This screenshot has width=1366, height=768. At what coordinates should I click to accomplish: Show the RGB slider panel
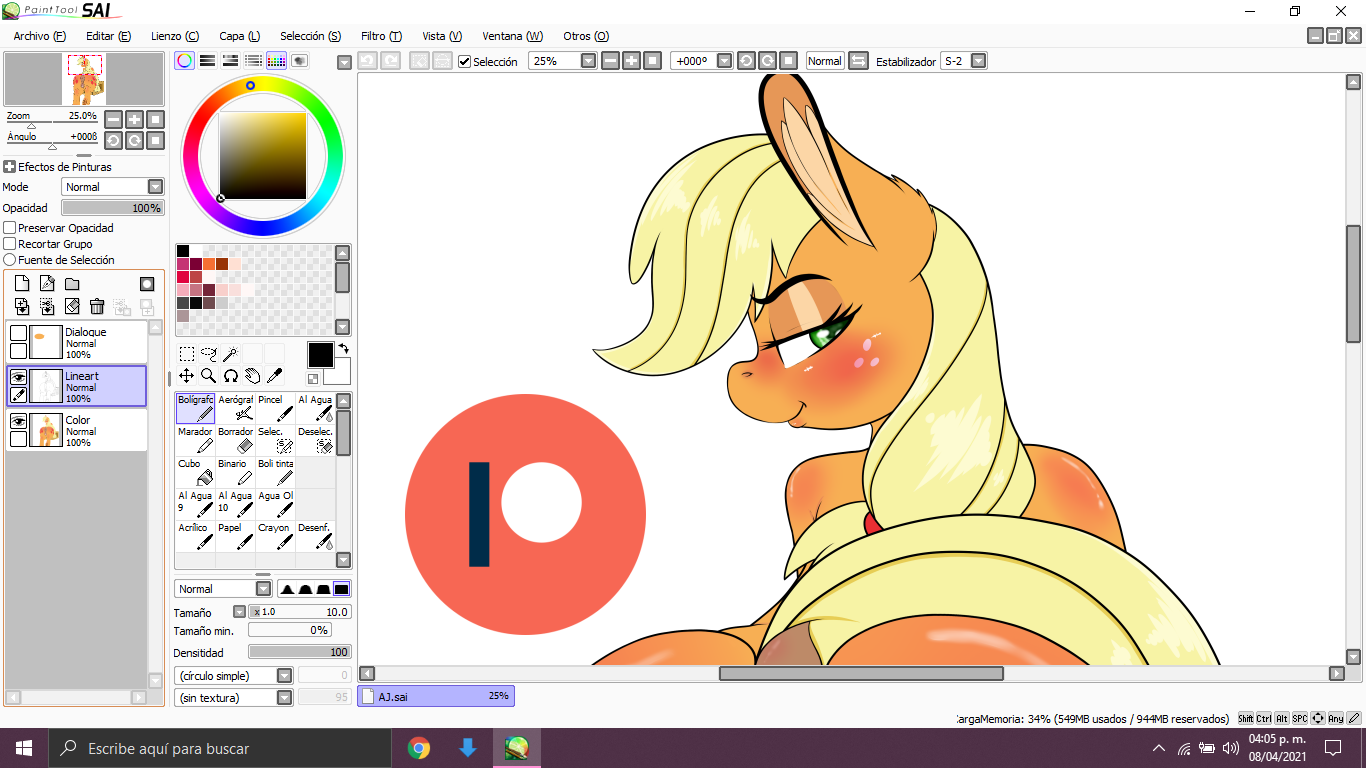[x=207, y=60]
